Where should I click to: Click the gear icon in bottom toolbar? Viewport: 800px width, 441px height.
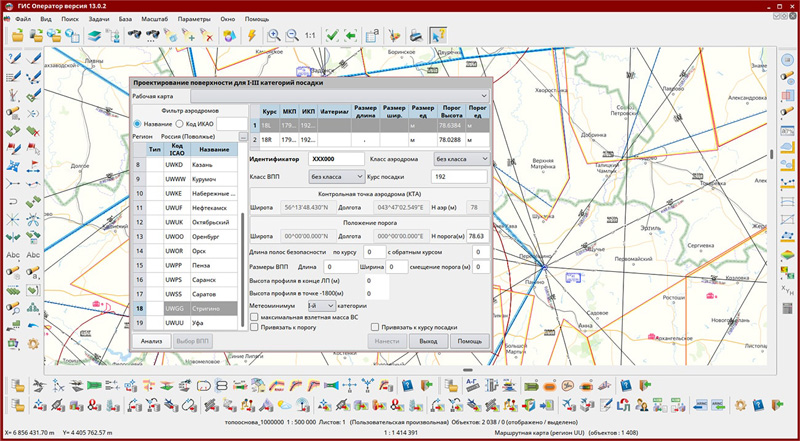pos(740,405)
